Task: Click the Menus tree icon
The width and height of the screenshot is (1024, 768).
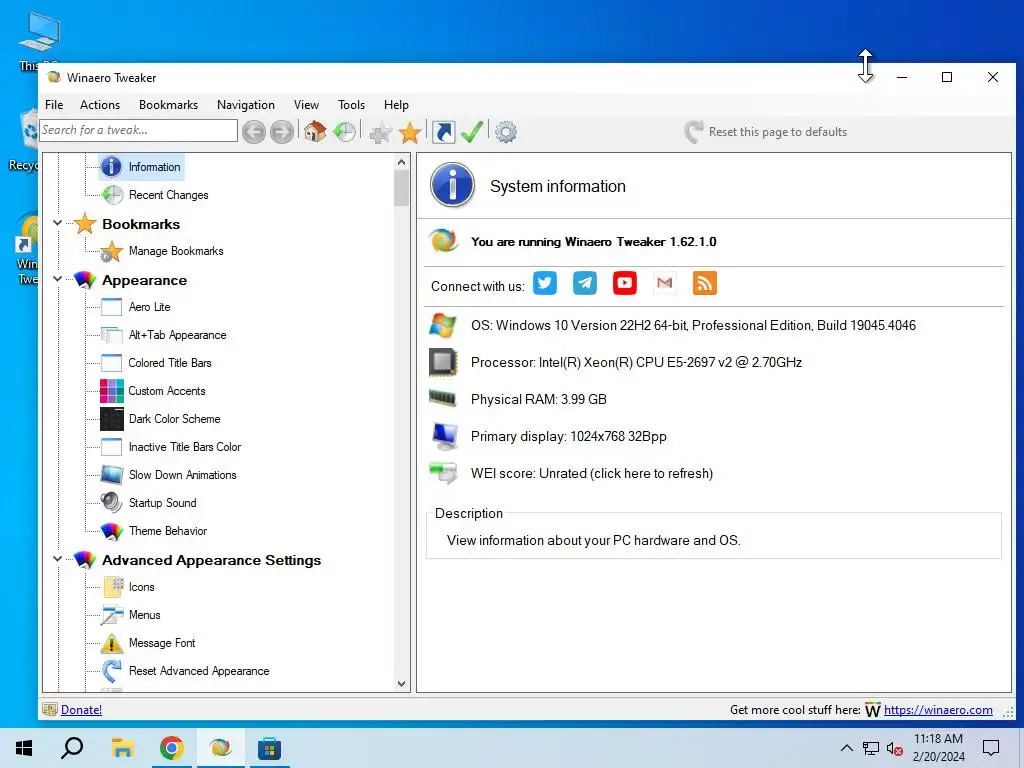Action: 112,615
